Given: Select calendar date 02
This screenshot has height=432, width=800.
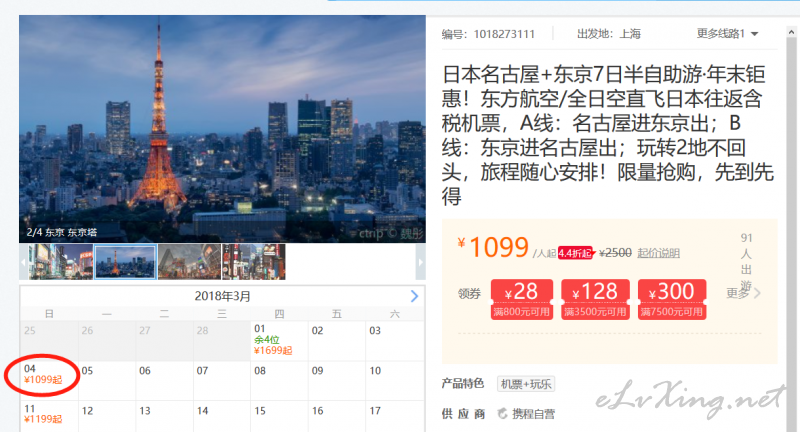Looking at the screenshot, I should click(x=337, y=341).
